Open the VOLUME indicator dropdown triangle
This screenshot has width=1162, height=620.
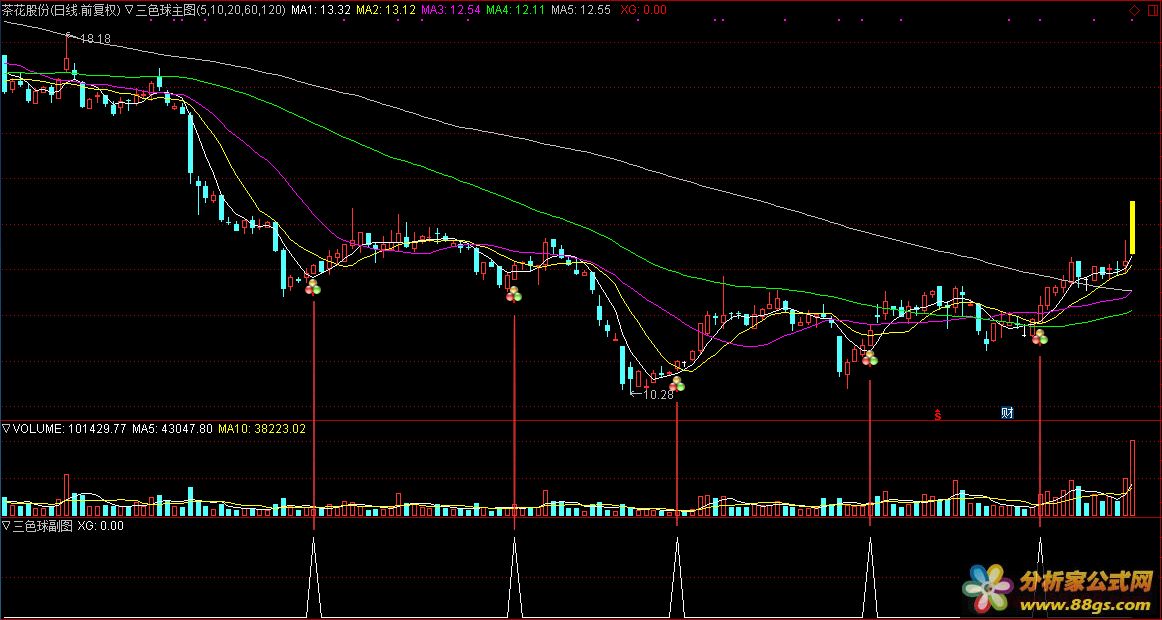click(7, 428)
